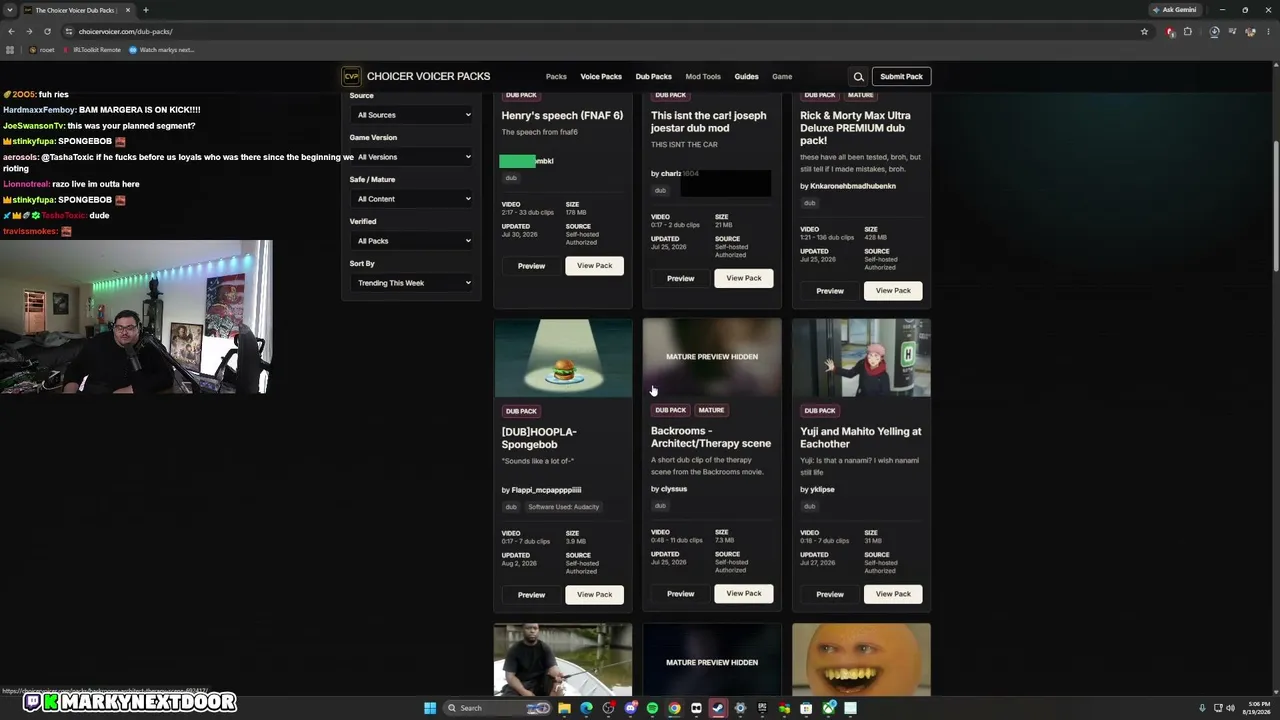Screen dimensions: 1280x720
Task: Preview the Rick & Morty Max Ultra pack
Action: tap(830, 291)
